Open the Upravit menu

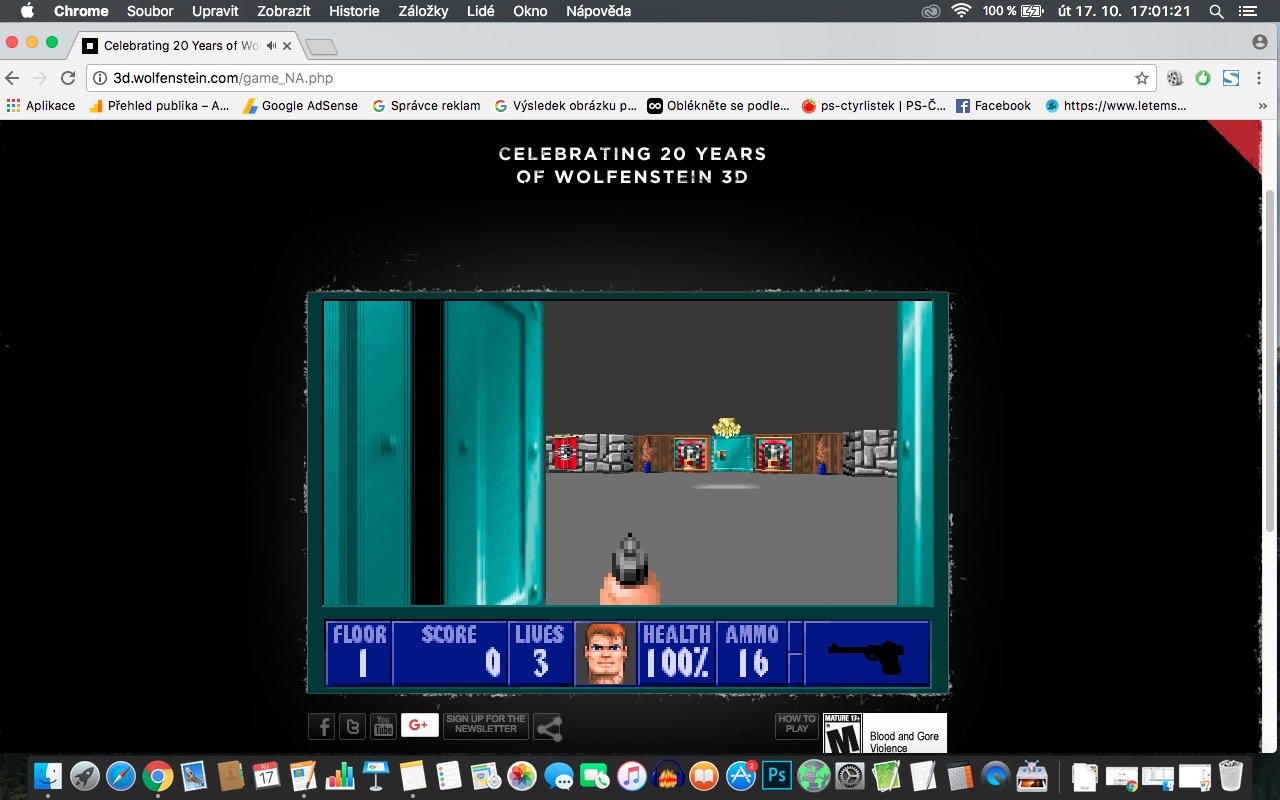(x=217, y=11)
